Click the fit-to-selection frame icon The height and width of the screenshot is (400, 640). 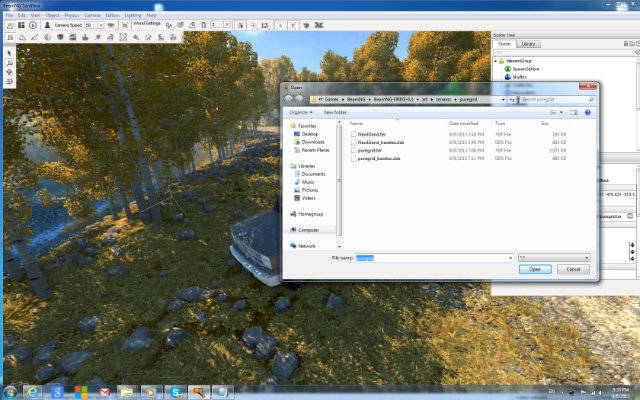(125, 25)
